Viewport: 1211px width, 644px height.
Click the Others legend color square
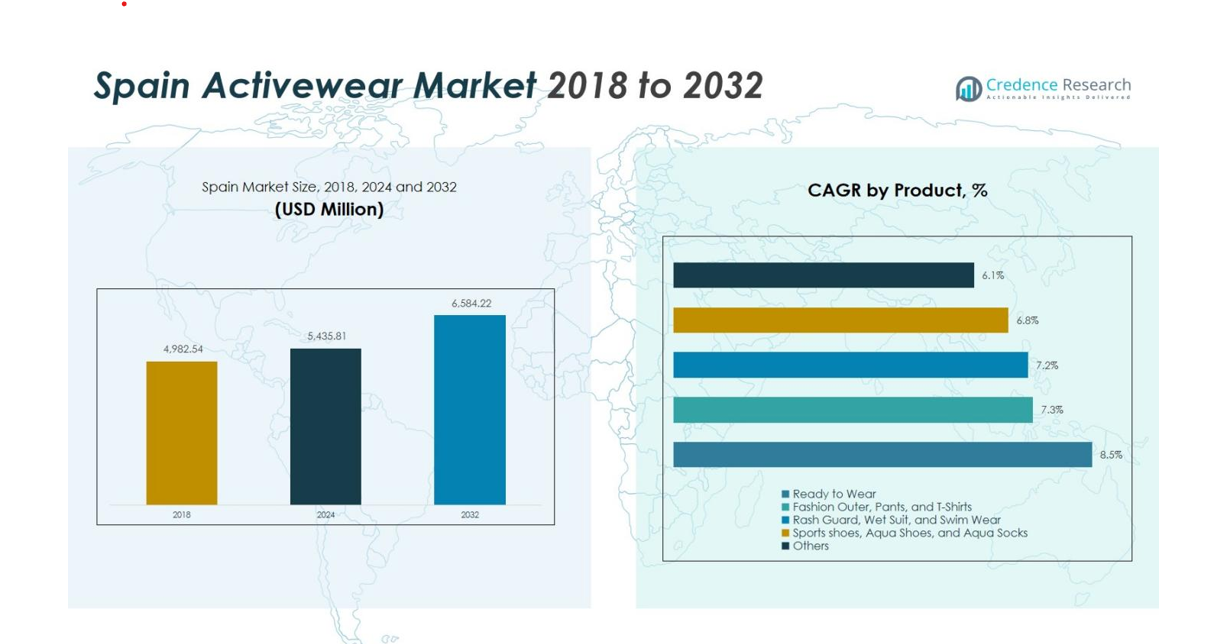[786, 546]
